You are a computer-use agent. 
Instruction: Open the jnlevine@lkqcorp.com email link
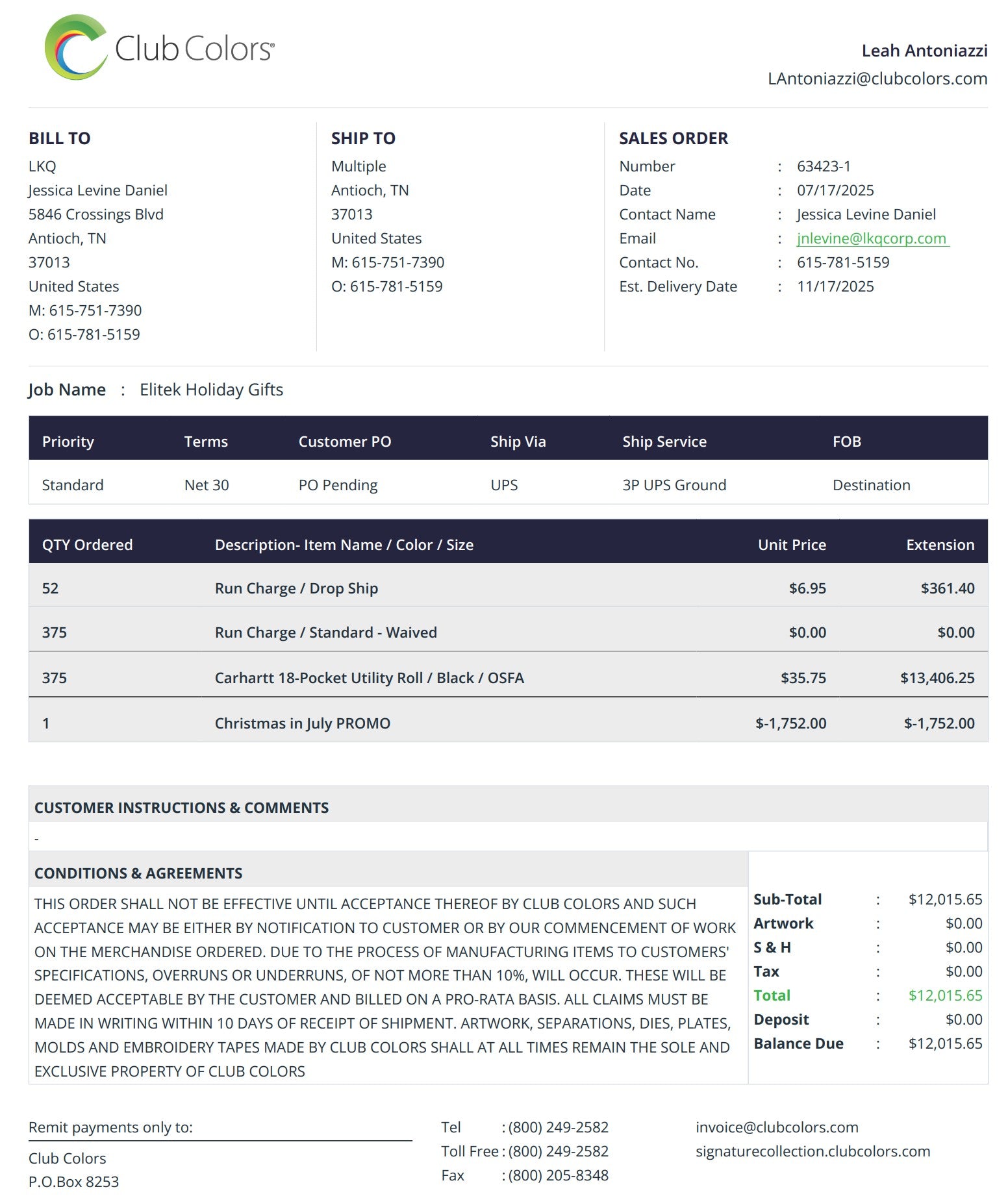click(x=871, y=238)
